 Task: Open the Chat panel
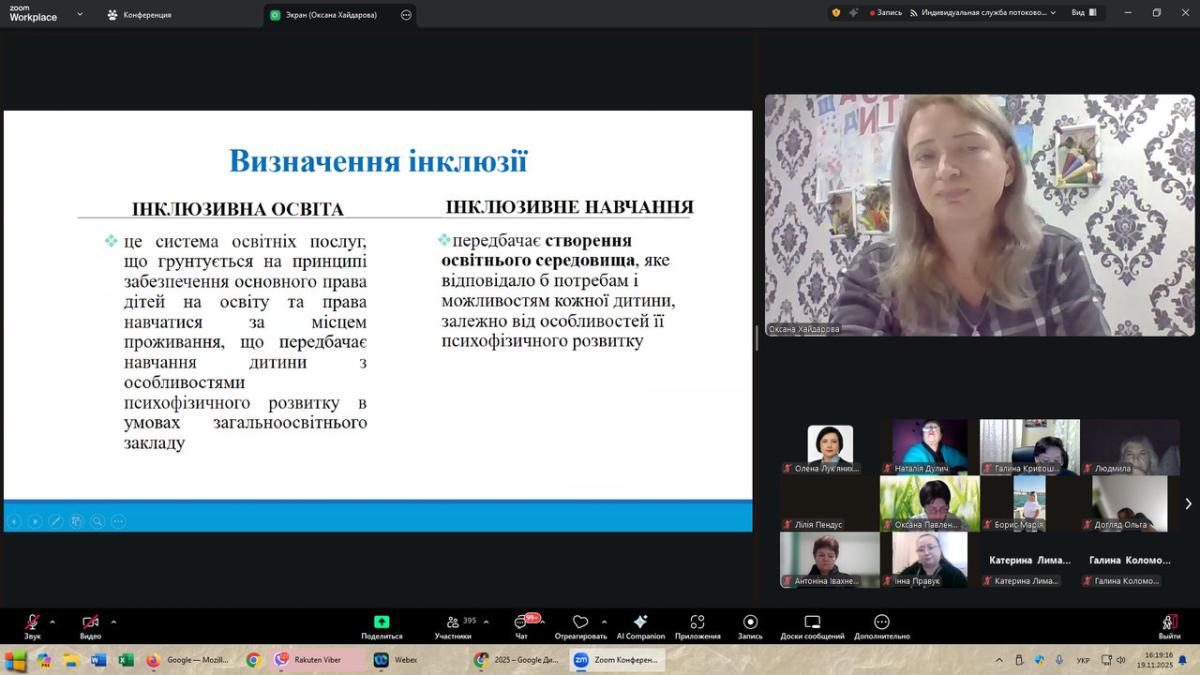(521, 623)
